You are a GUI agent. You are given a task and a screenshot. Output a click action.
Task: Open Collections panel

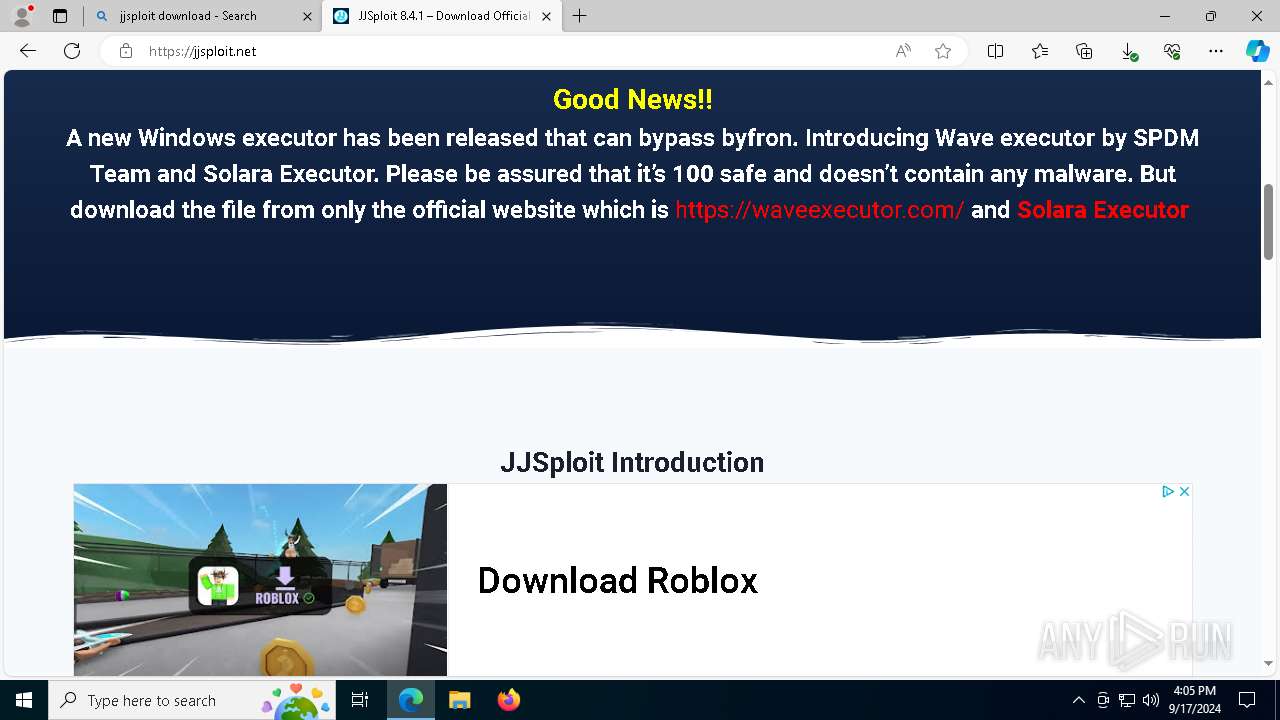(x=1084, y=51)
